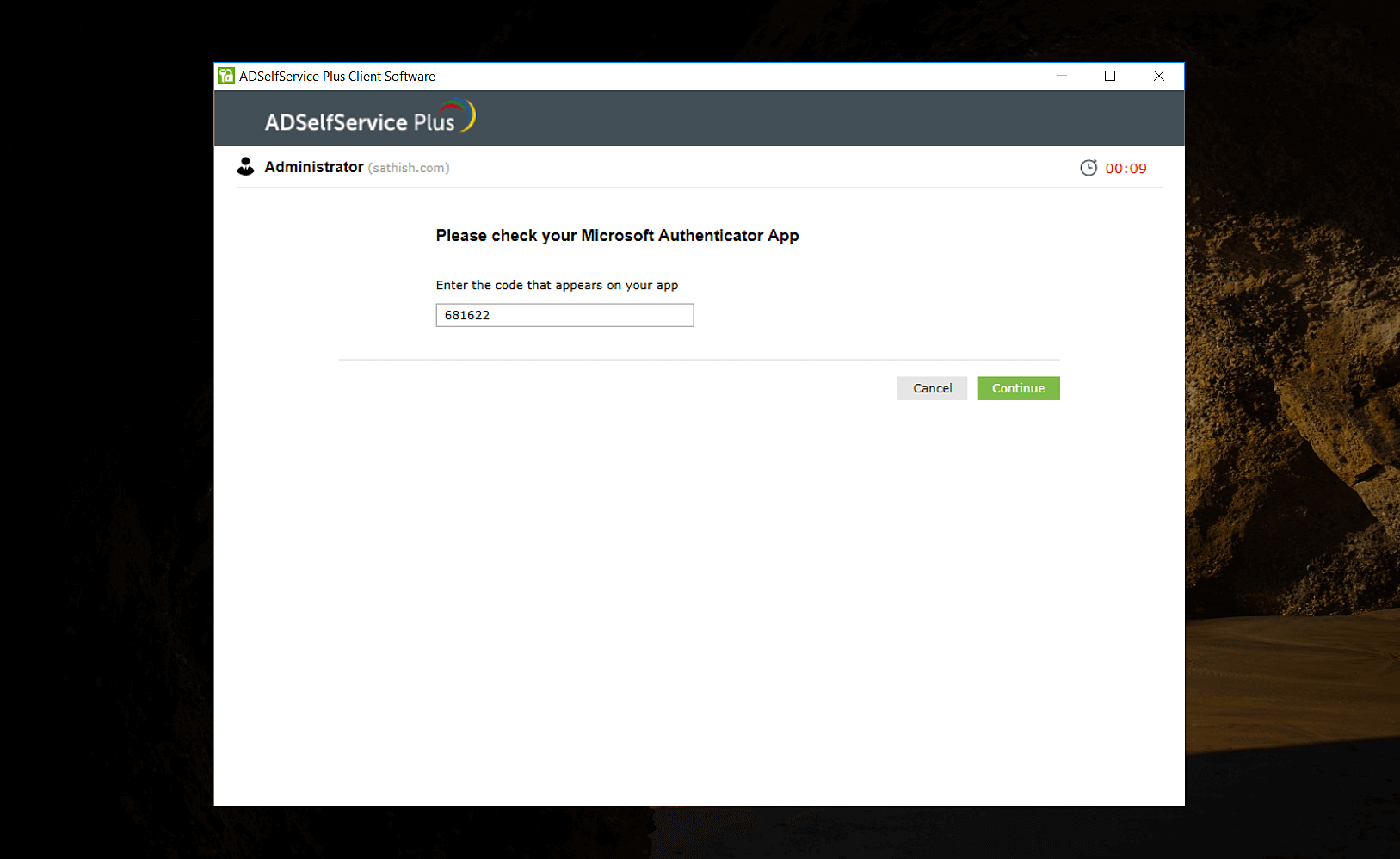
Task: Click the Administrator account name
Action: pos(314,167)
